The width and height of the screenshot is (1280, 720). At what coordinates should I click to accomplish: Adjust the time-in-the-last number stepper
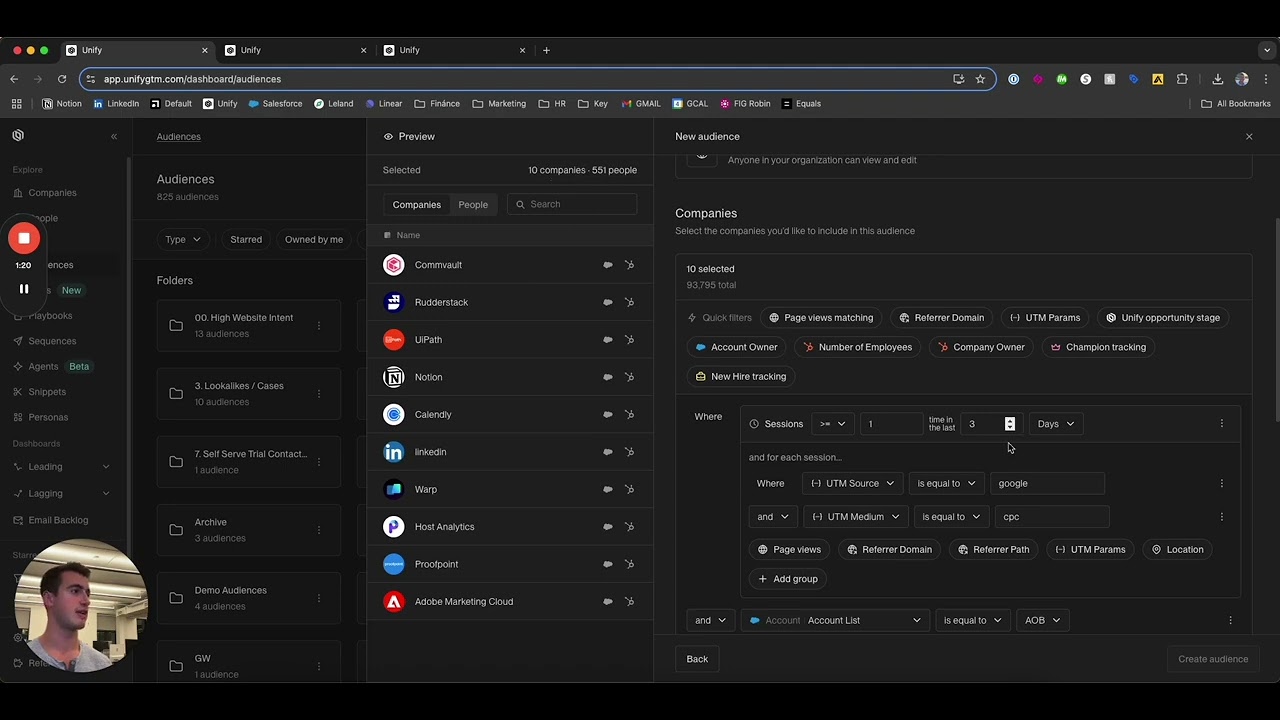pos(1010,424)
